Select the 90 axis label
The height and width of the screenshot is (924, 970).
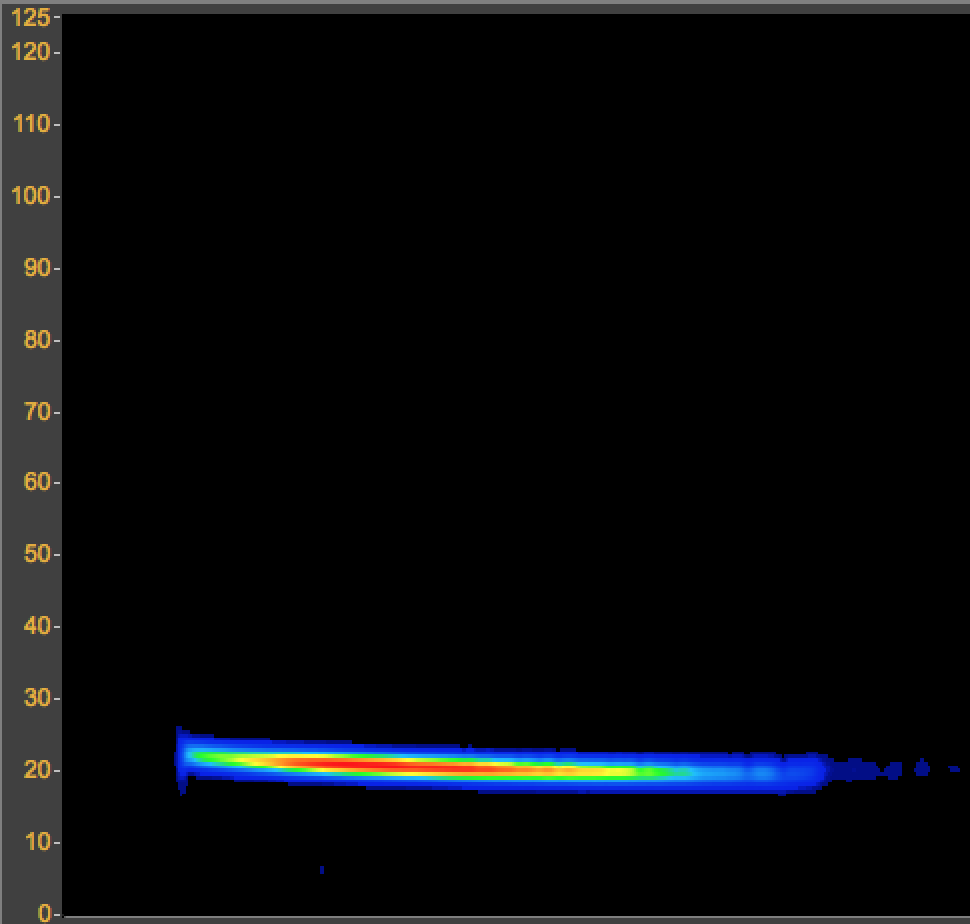coord(36,268)
